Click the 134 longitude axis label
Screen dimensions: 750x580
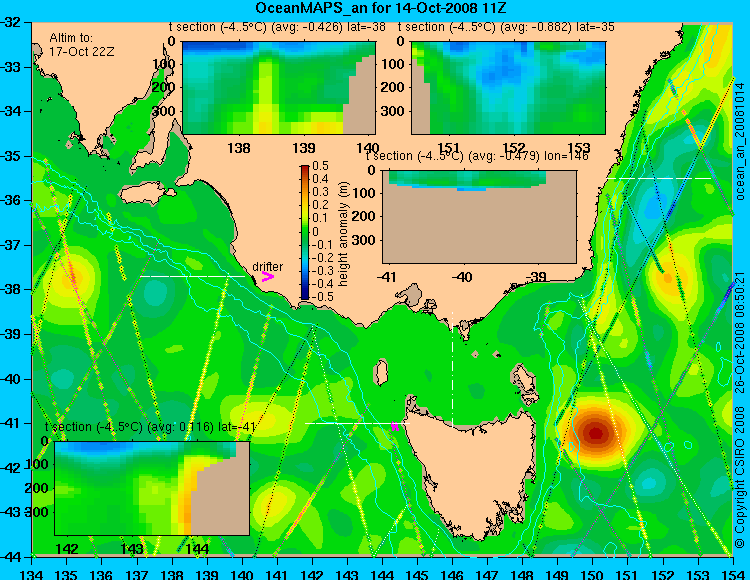coord(32,573)
